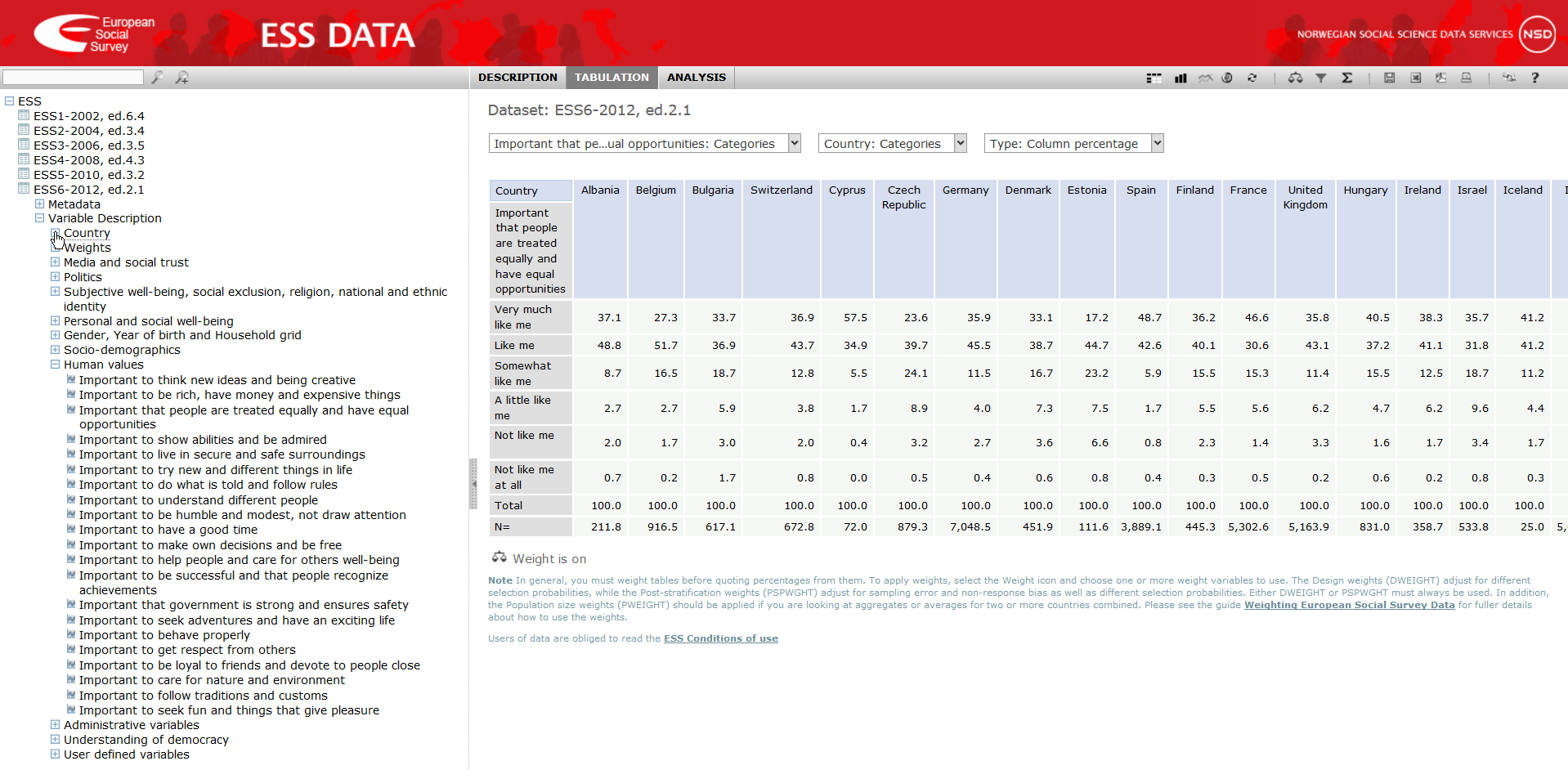The height and width of the screenshot is (770, 1568).
Task: Export table to PDF icon
Action: click(1440, 78)
